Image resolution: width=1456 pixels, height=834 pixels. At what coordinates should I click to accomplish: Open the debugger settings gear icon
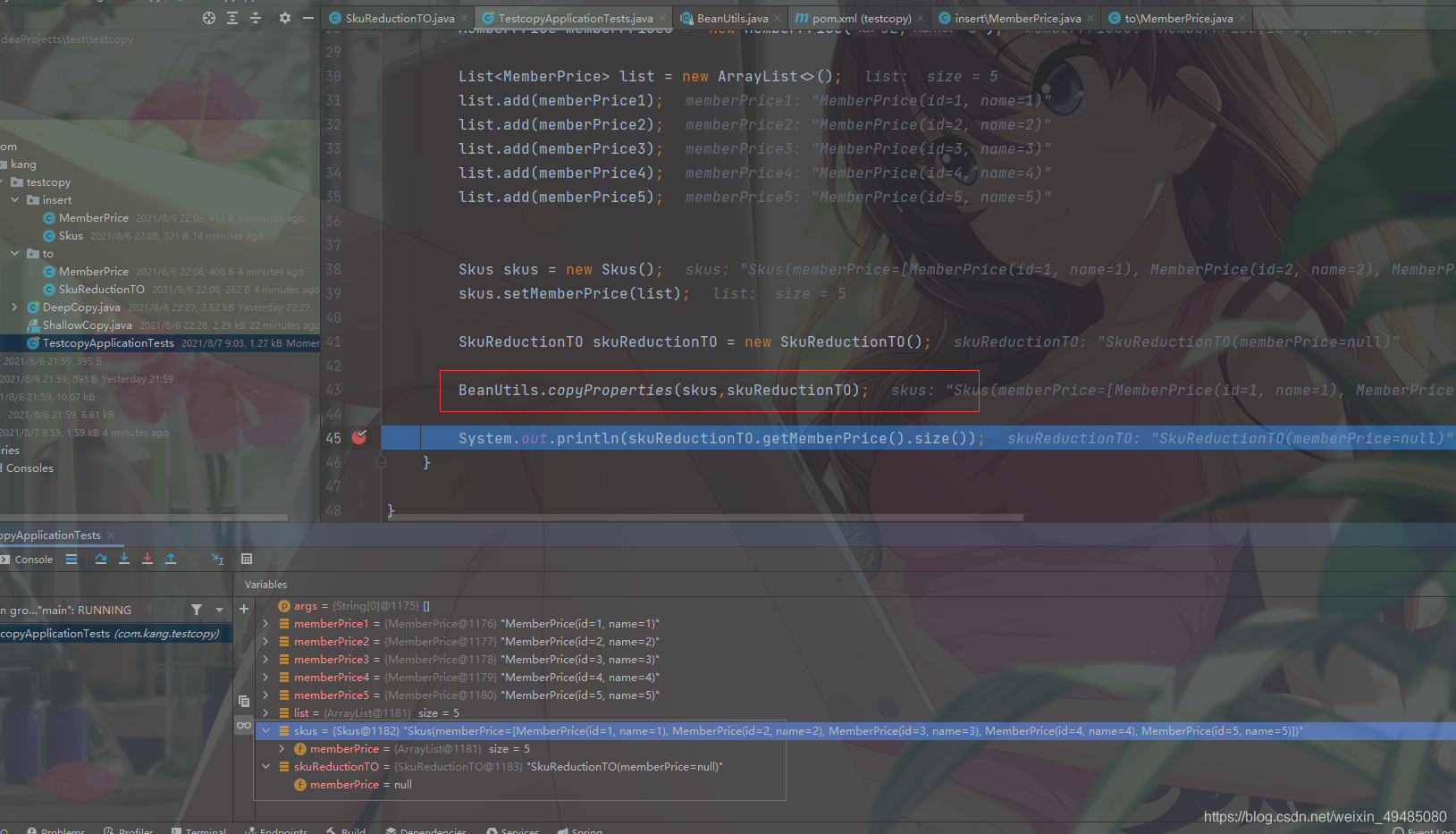[284, 17]
